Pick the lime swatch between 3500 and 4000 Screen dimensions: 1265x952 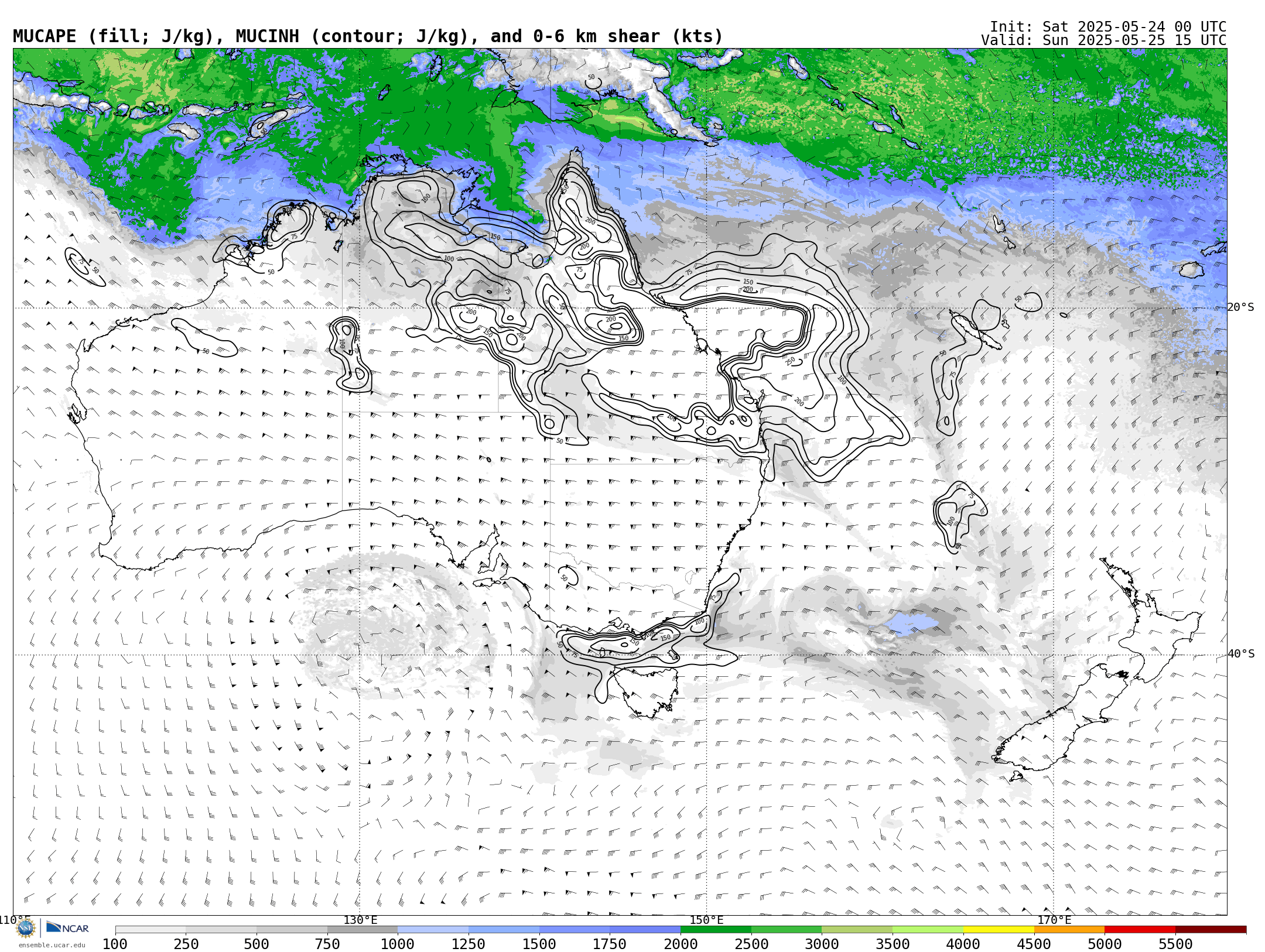coord(928,930)
